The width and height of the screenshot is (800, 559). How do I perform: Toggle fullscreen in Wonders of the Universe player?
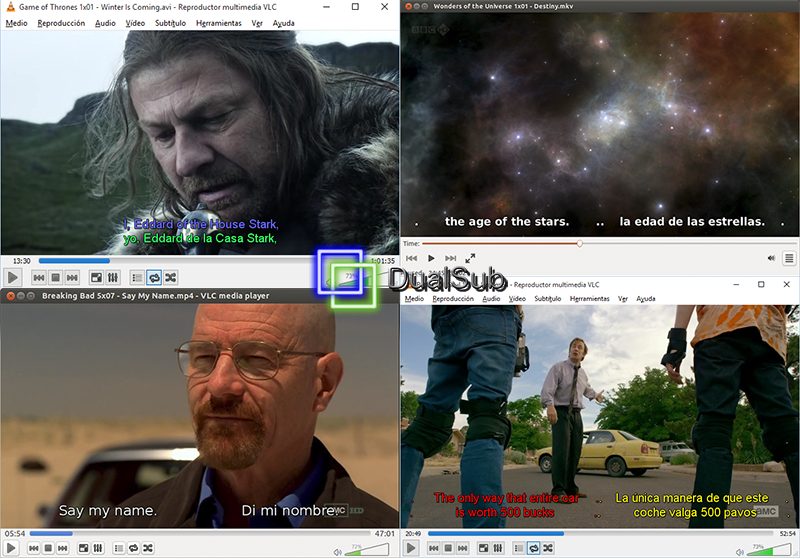(x=470, y=258)
